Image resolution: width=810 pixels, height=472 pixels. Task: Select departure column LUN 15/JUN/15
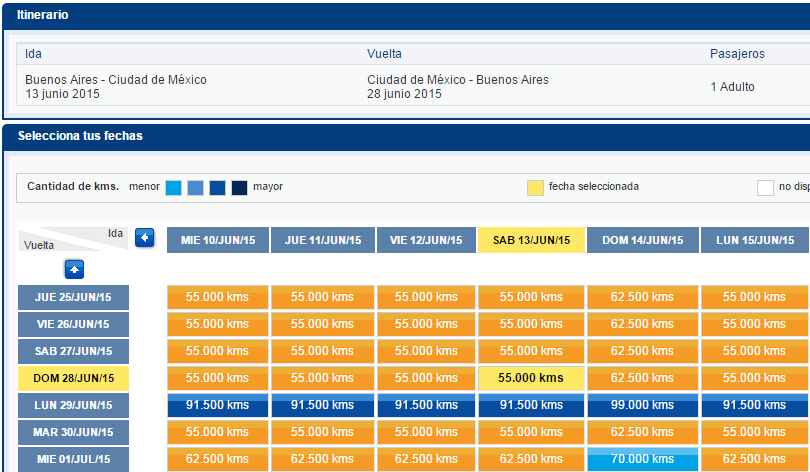(755, 240)
